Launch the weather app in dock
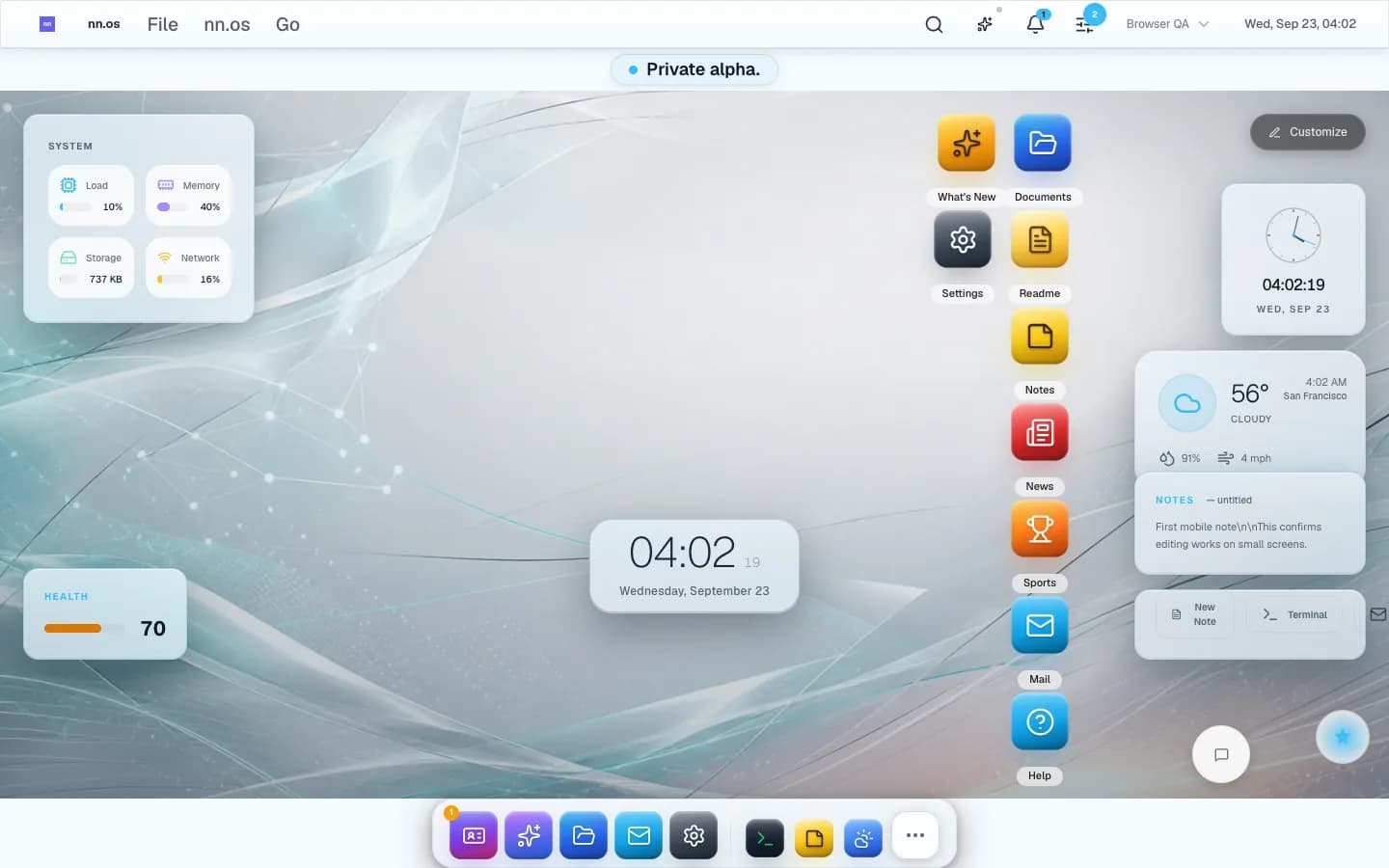 click(863, 838)
